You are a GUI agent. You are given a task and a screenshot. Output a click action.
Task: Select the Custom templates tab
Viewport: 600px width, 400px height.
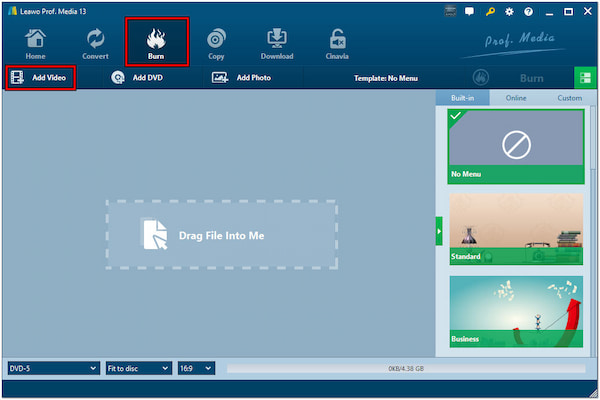[569, 98]
